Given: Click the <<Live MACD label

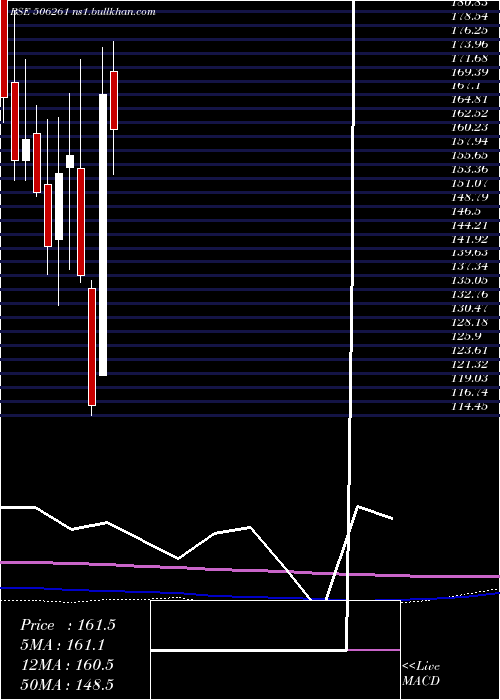Looking at the screenshot, I should click(x=421, y=673).
